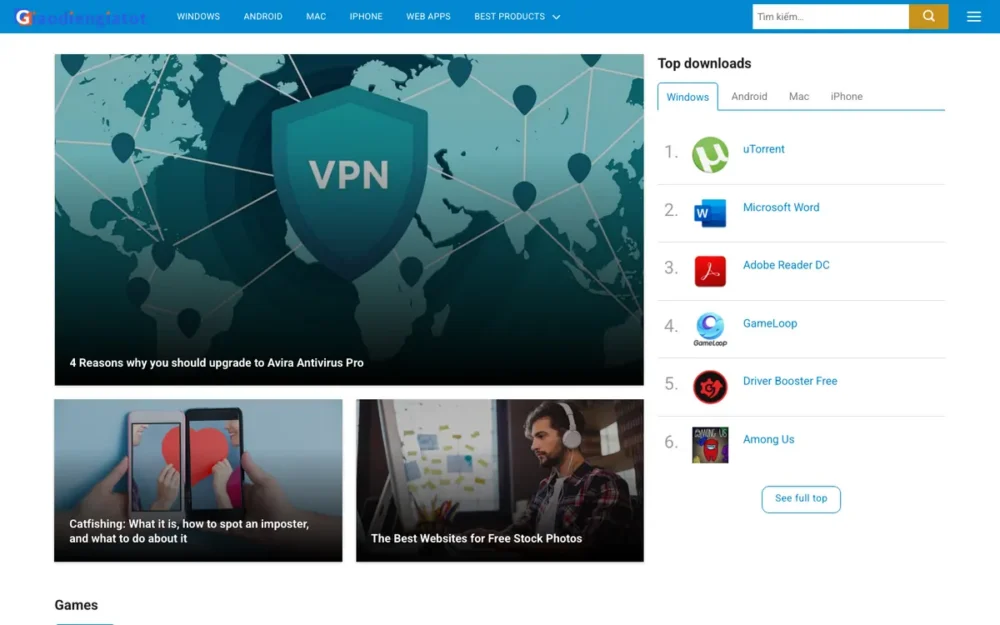Screen dimensions: 1000x625
Task: Click the Avira Antivirus Pro article title
Action: coord(216,363)
